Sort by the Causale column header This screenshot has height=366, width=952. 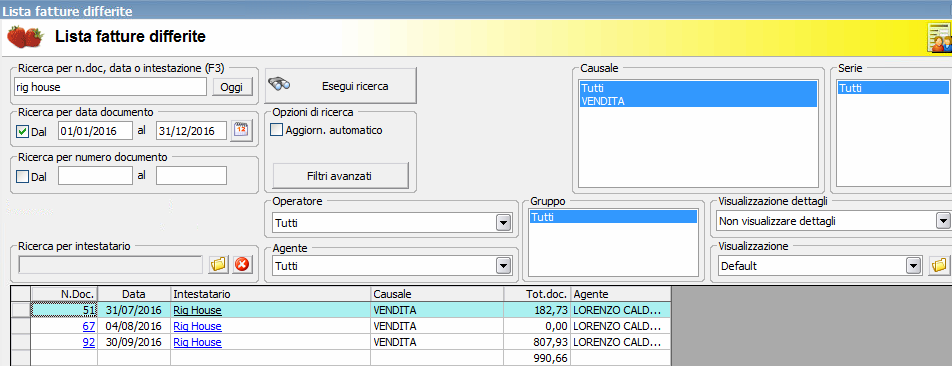pos(437,294)
